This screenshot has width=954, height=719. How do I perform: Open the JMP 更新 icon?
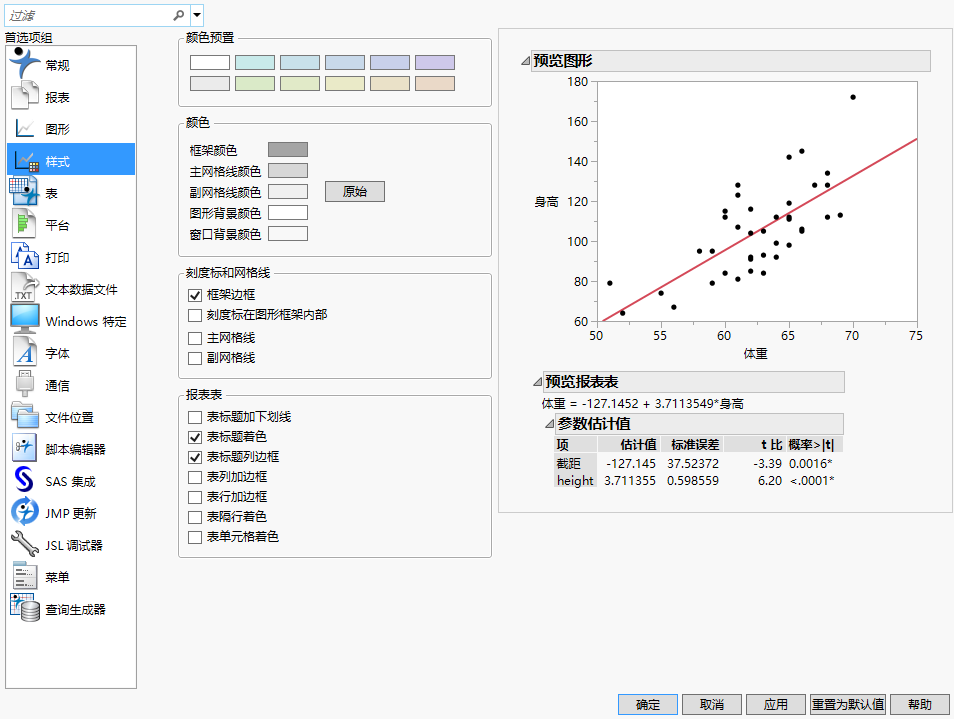click(24, 513)
